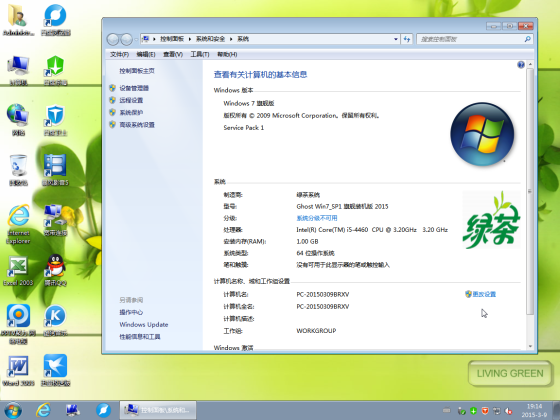
Task: Go to 控制面板主页 in sidebar
Action: (137, 71)
